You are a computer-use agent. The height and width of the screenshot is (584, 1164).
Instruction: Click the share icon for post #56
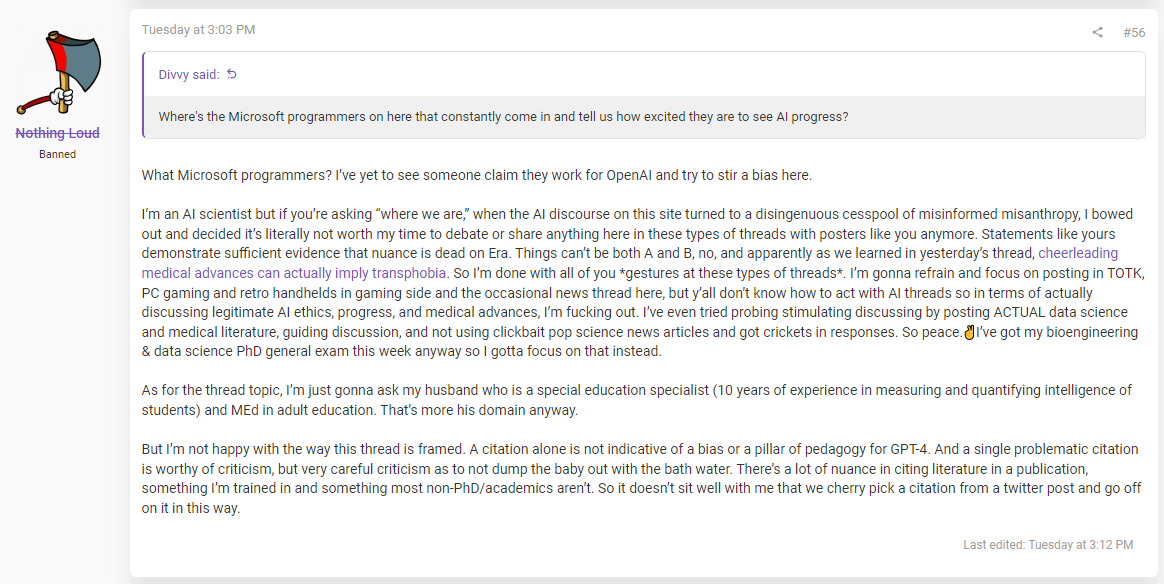coord(1097,32)
